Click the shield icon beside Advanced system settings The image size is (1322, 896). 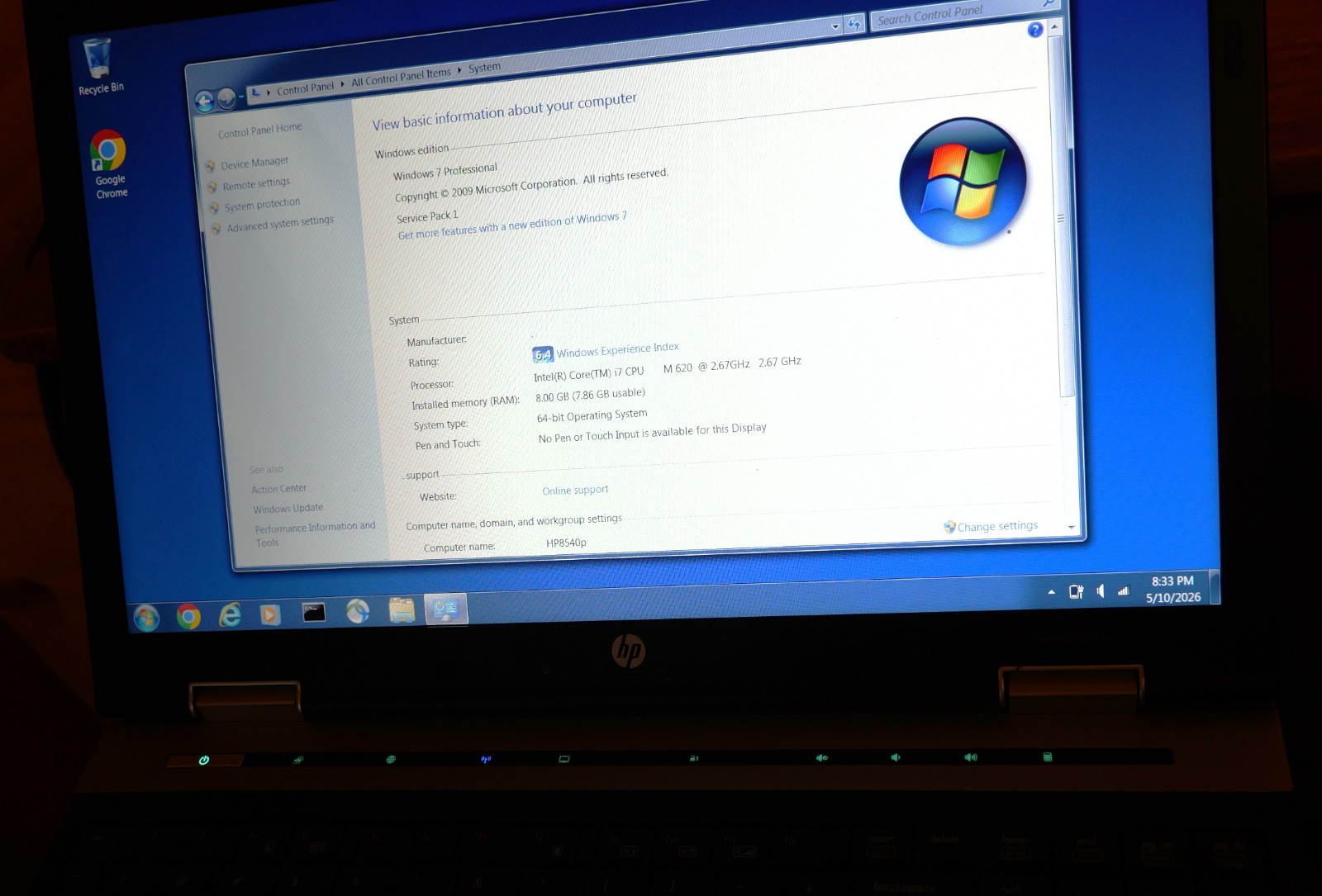[x=216, y=229]
